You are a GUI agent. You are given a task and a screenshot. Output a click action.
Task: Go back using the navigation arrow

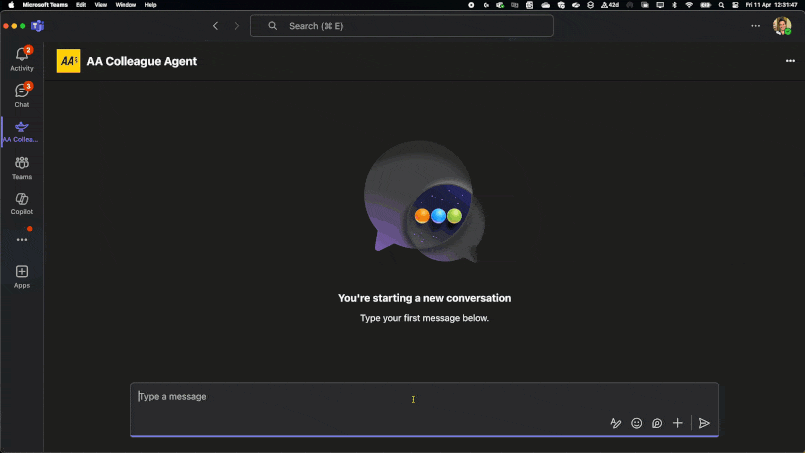pyautogui.click(x=215, y=26)
